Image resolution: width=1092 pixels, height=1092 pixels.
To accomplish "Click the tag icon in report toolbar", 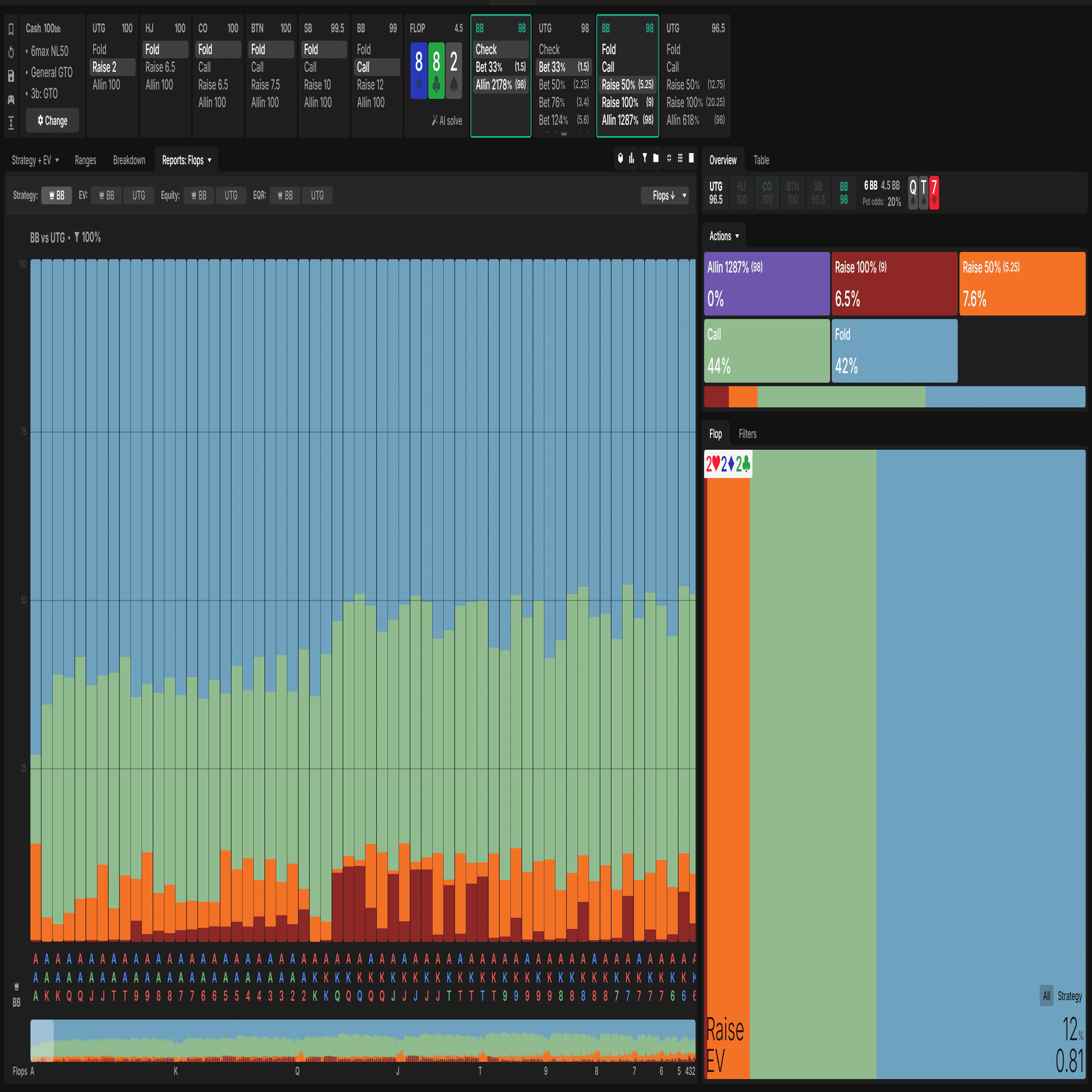I will [x=620, y=158].
